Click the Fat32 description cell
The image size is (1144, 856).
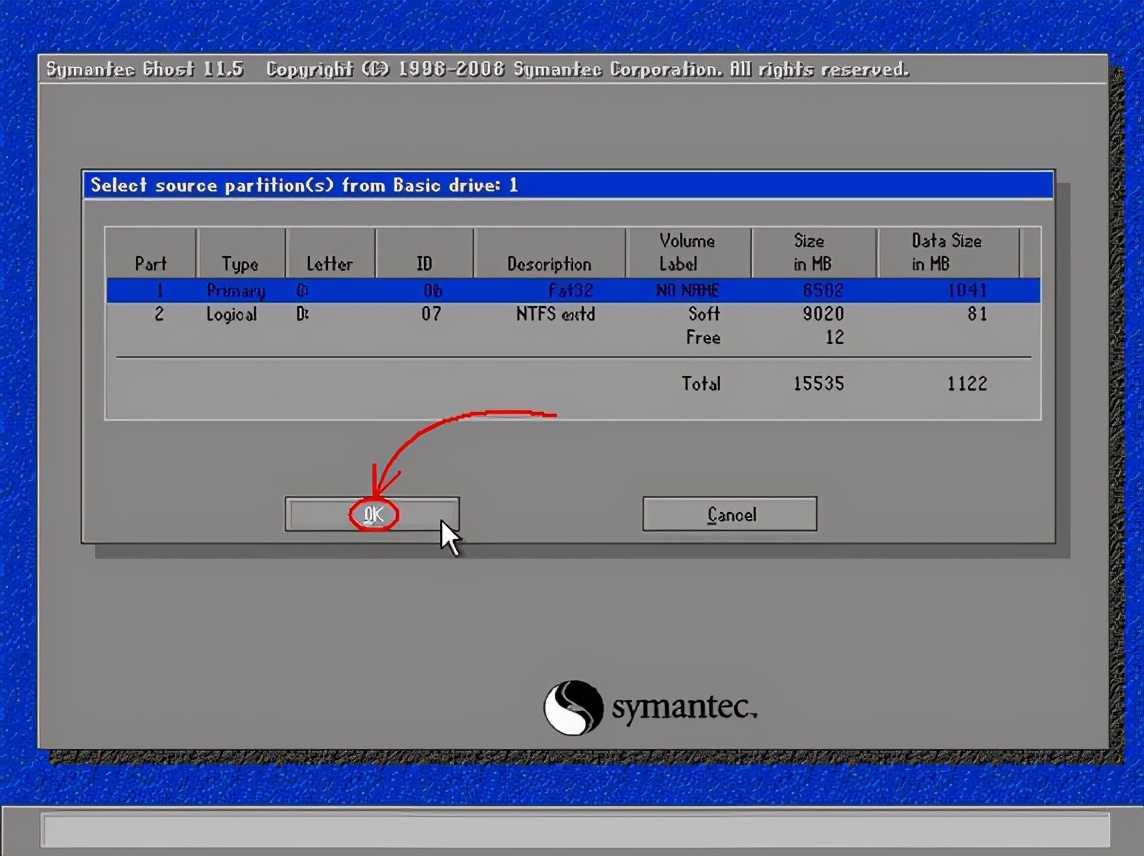[x=571, y=291]
